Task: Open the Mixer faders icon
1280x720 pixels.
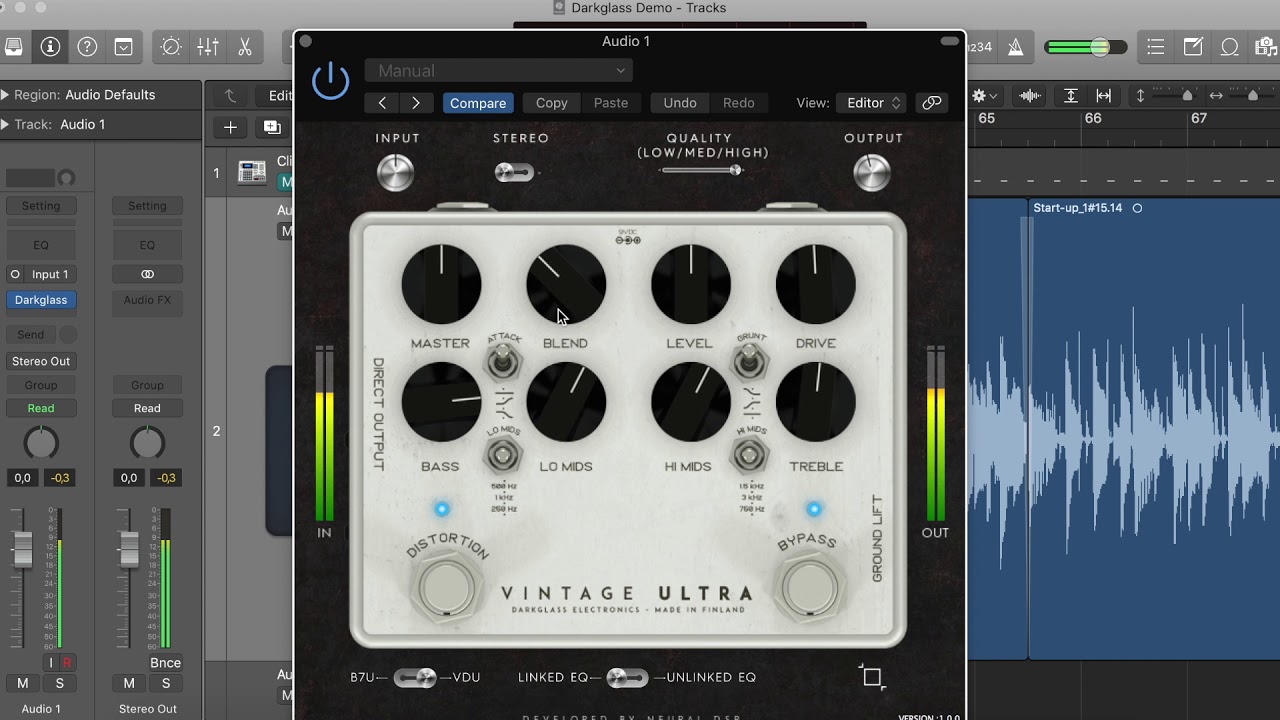Action: tap(208, 47)
